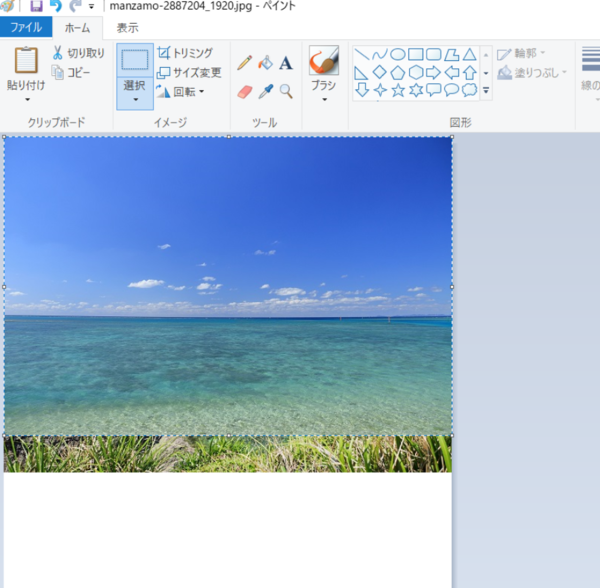Select the Magnifier tool
This screenshot has height=588, width=600.
click(286, 91)
